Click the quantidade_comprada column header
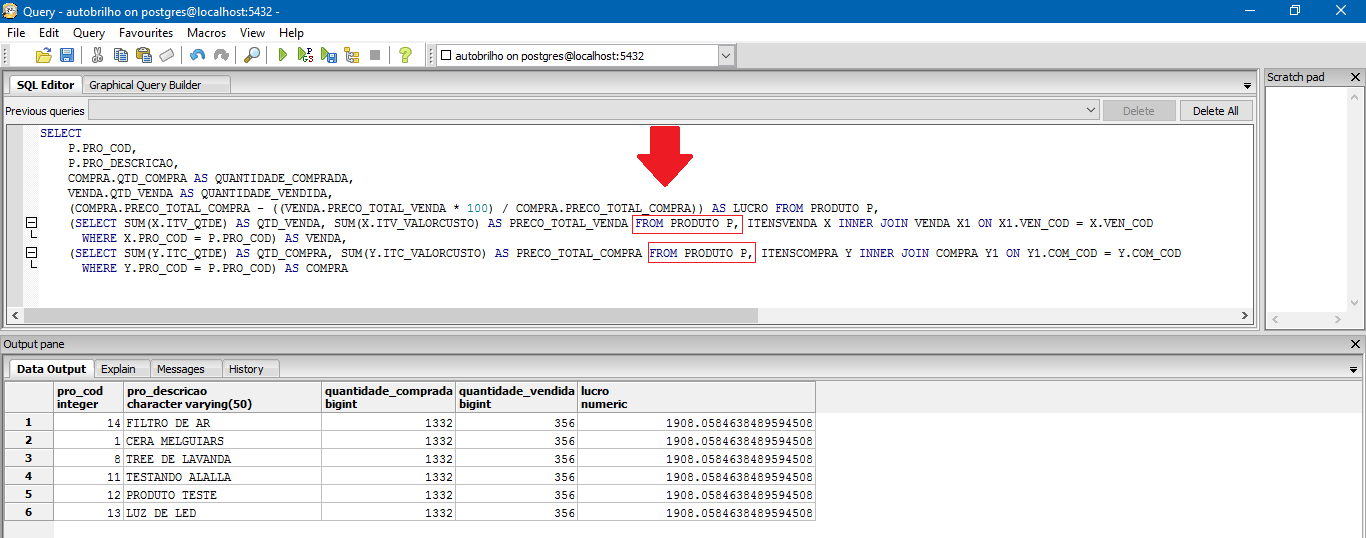1366x538 pixels. pyautogui.click(x=388, y=397)
